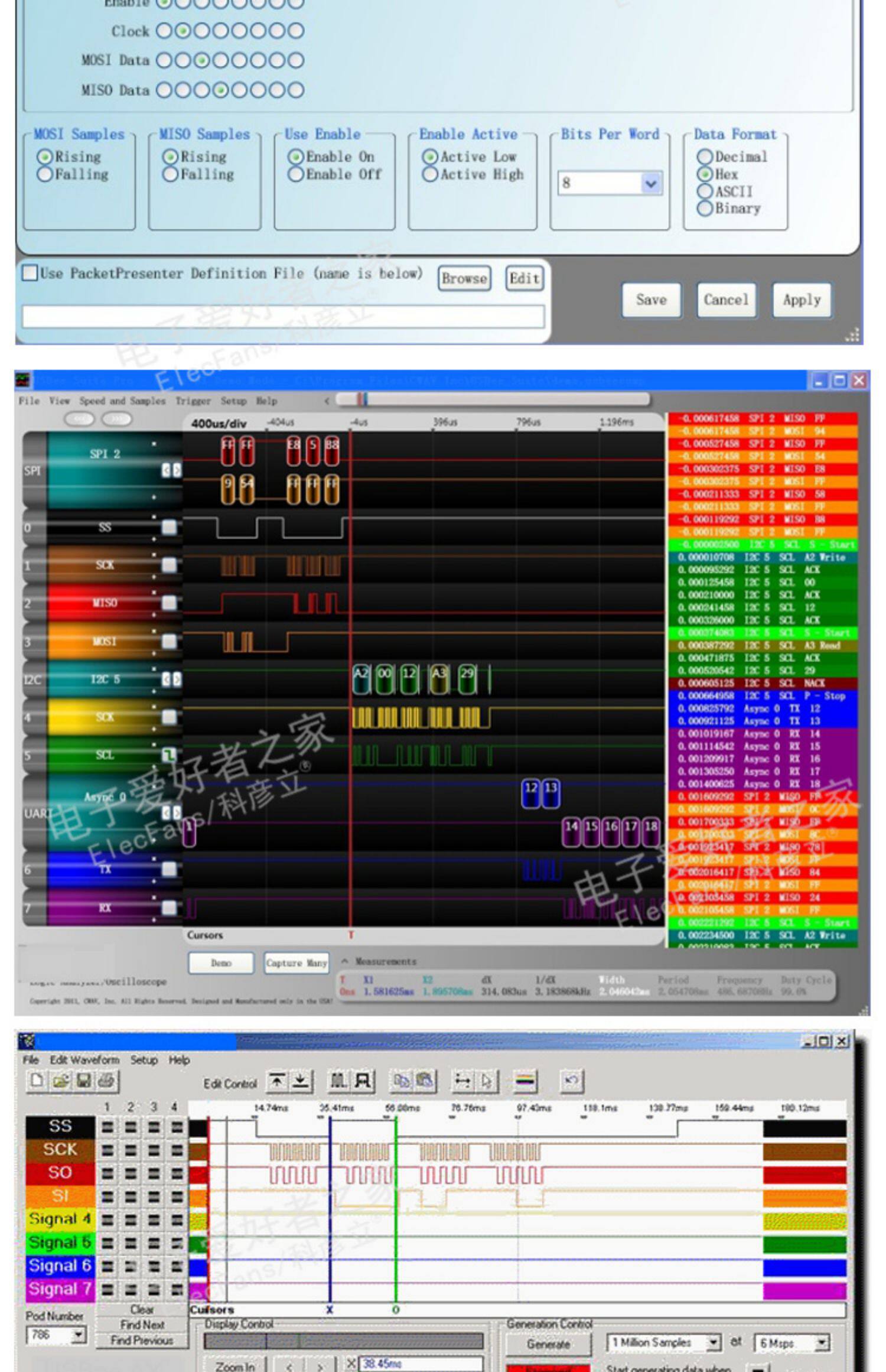The width and height of the screenshot is (886, 1372).
Task: Click the Apply button in the settings dialog
Action: coord(802,300)
